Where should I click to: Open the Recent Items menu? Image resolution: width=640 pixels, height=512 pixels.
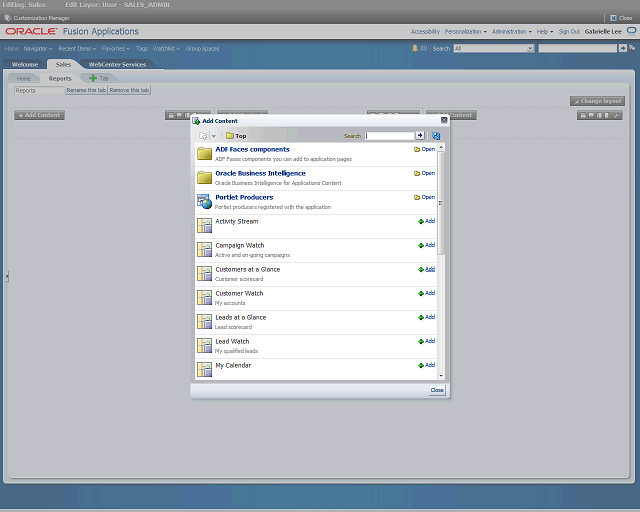pos(77,49)
